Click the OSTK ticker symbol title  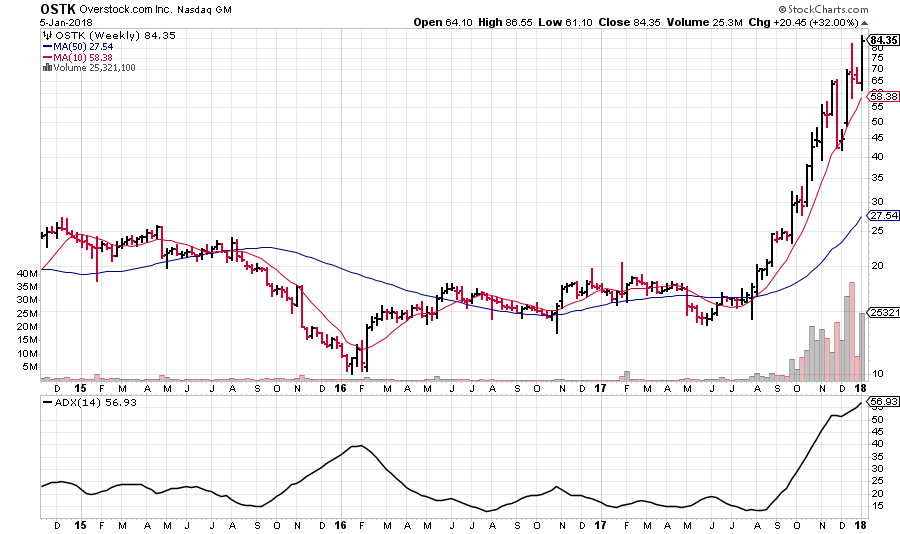click(x=57, y=9)
